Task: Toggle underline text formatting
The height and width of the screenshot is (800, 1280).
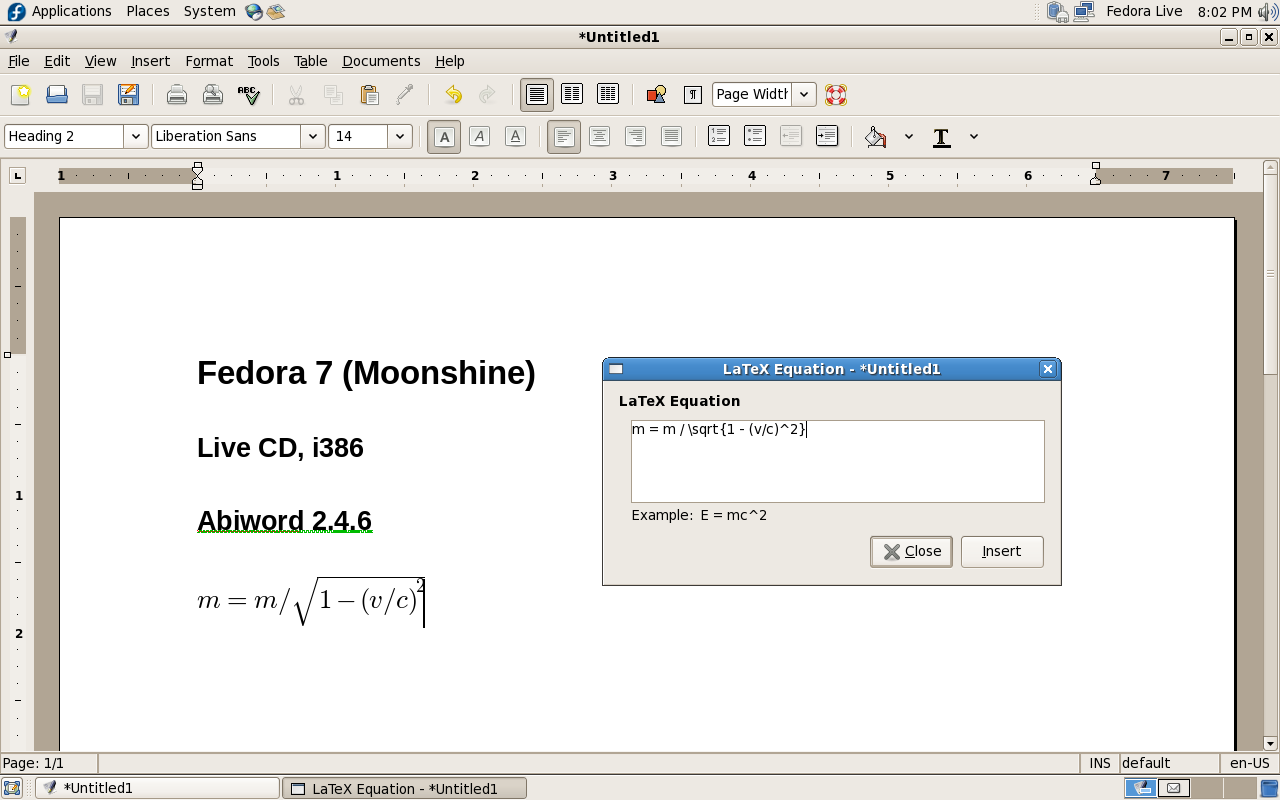Action: [x=515, y=136]
